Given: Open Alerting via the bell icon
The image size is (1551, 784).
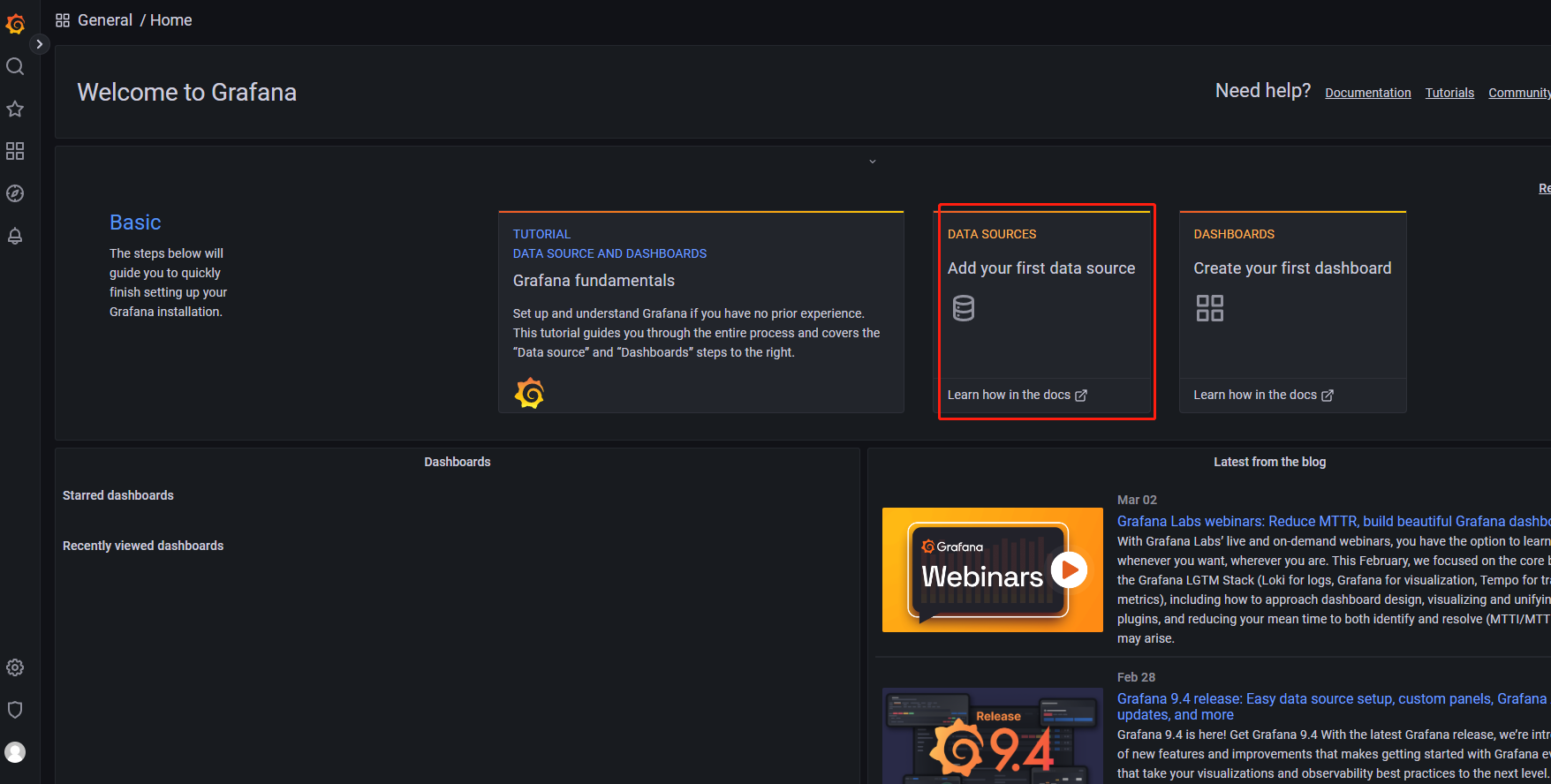Looking at the screenshot, I should pos(15,236).
